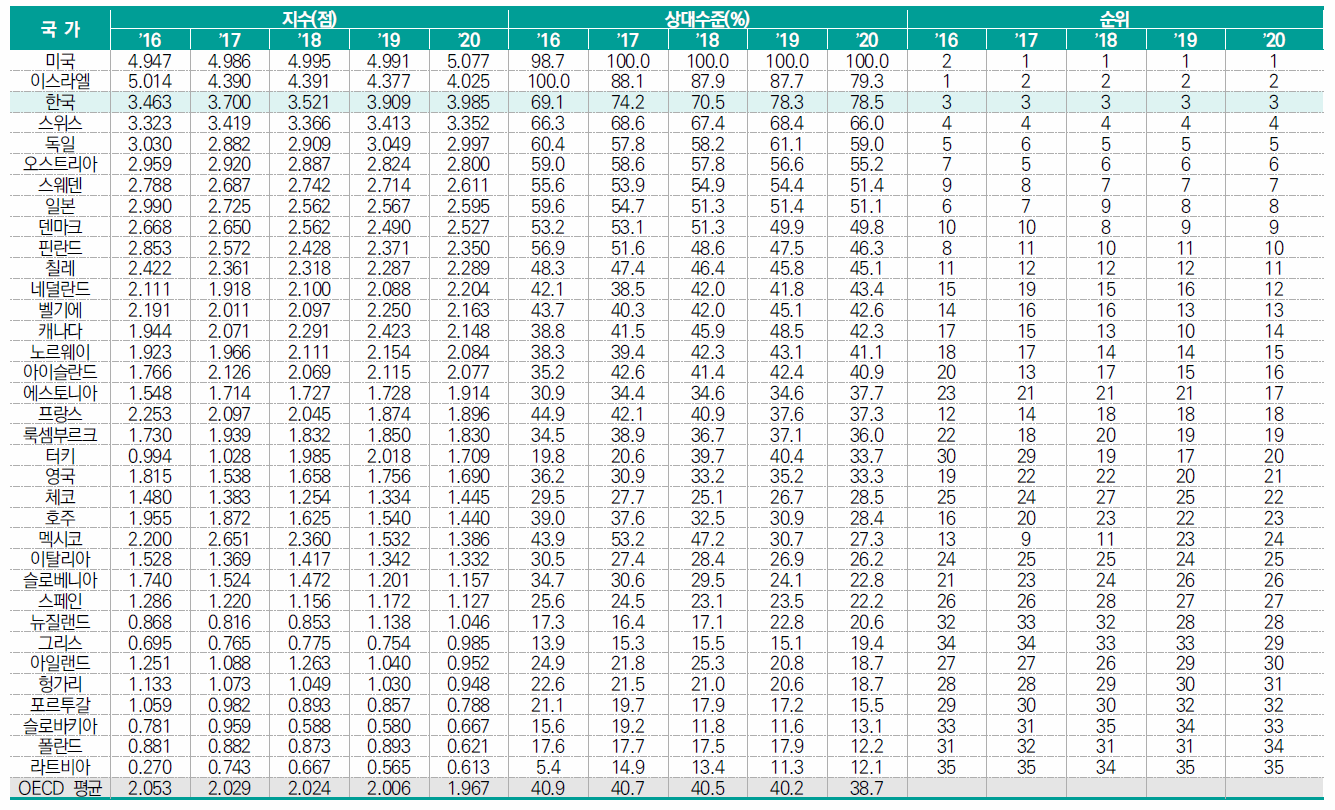Screen dimensions: 1335x810
Task: Click the 0.270 index value for 라트비아
Action: pos(149,767)
